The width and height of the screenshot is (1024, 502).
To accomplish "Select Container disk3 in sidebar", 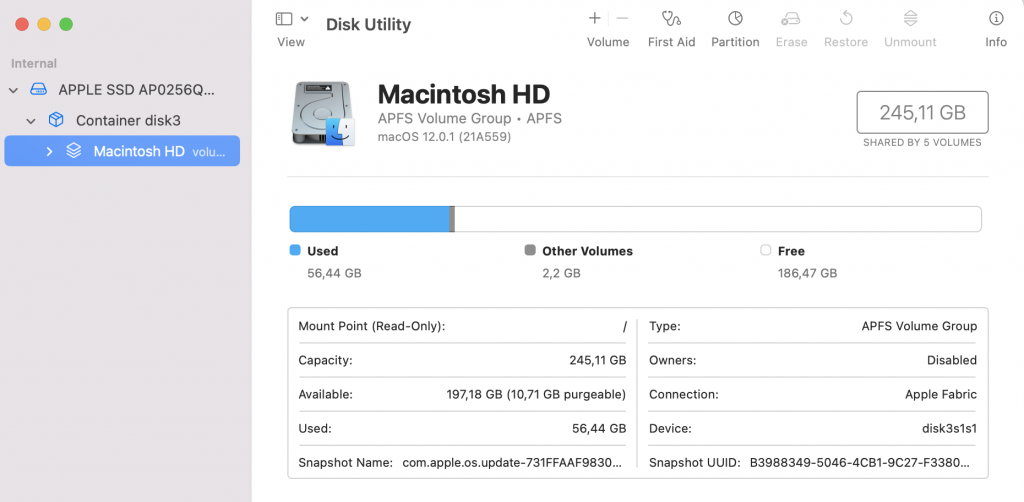I will [128, 121].
